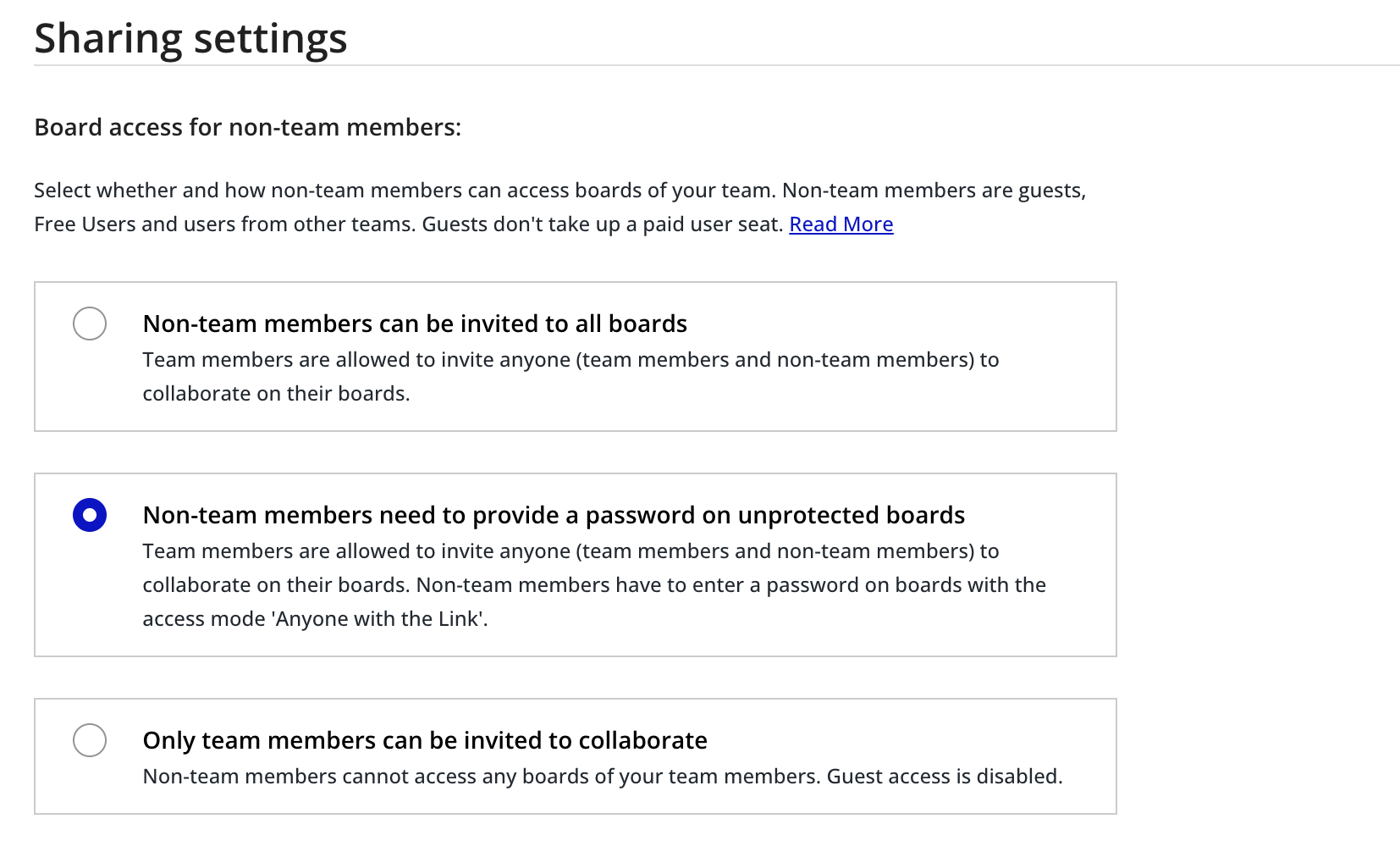1400x852 pixels.
Task: Click the first option's "Team members are allowed" description line
Action: tap(570, 360)
